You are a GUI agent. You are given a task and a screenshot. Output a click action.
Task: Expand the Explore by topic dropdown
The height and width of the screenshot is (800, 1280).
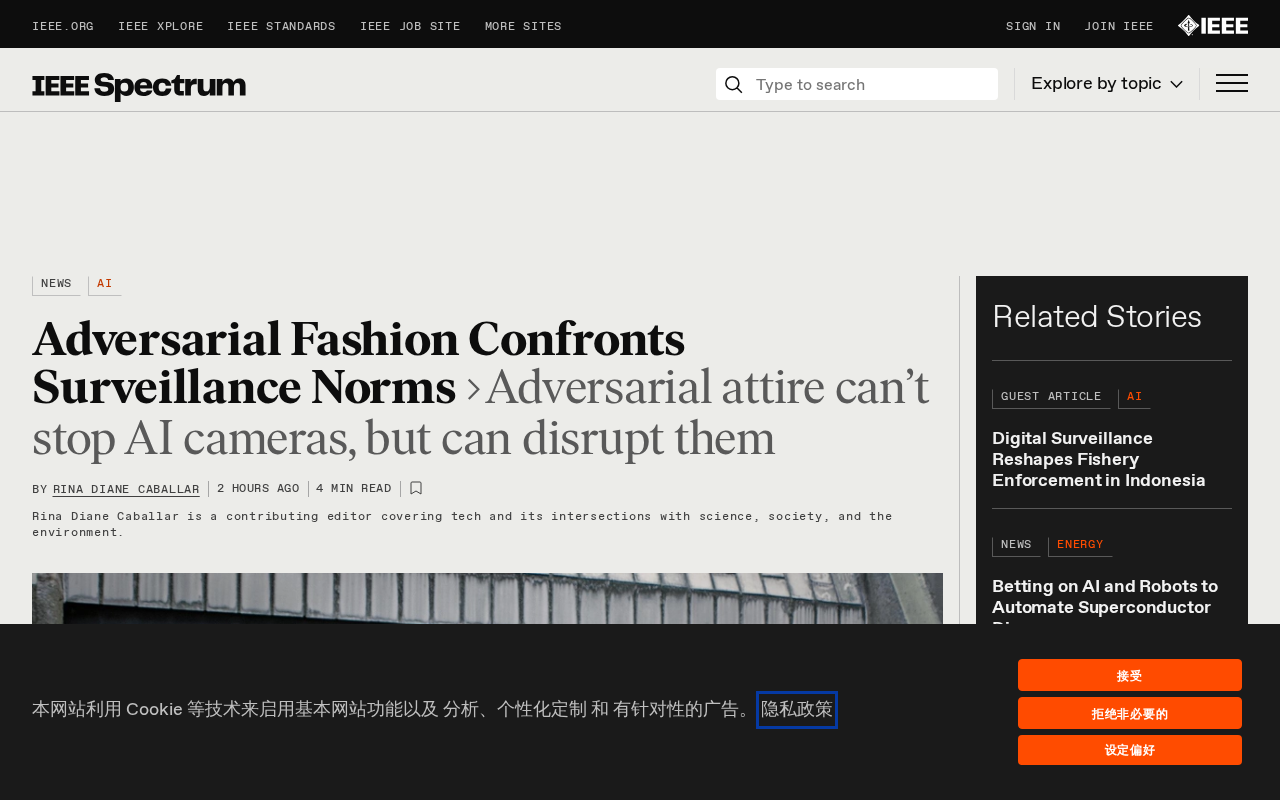point(1107,84)
